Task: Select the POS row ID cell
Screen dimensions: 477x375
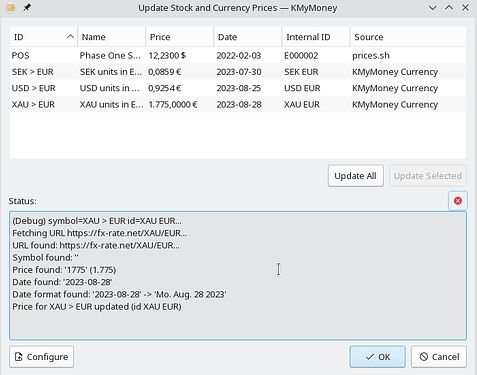Action: [x=44, y=55]
